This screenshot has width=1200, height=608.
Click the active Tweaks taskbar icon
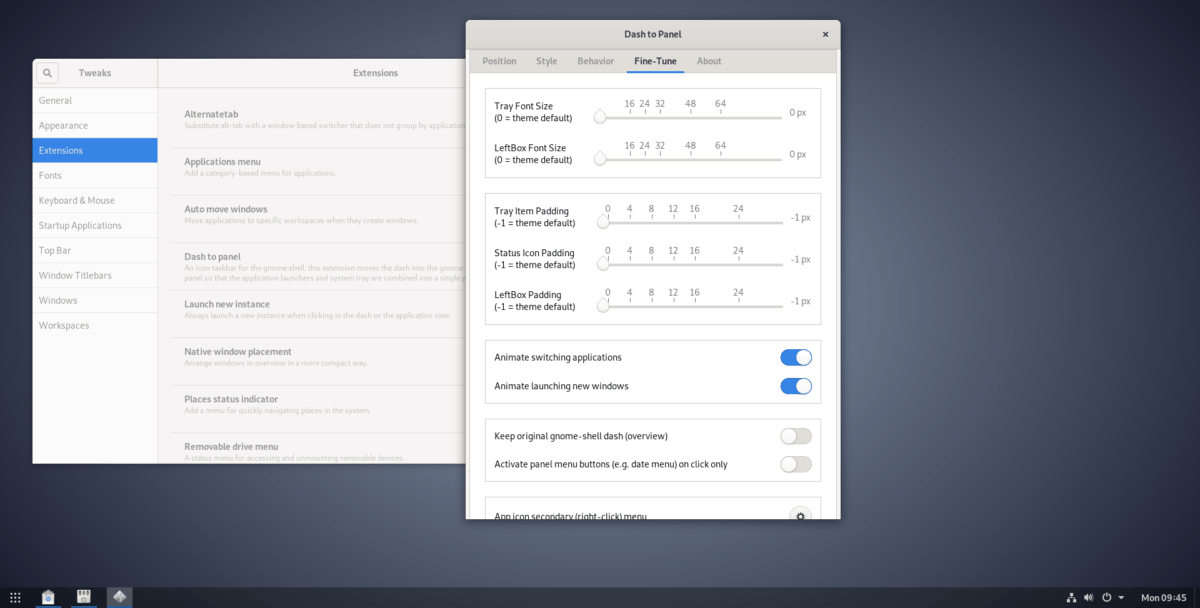119,597
